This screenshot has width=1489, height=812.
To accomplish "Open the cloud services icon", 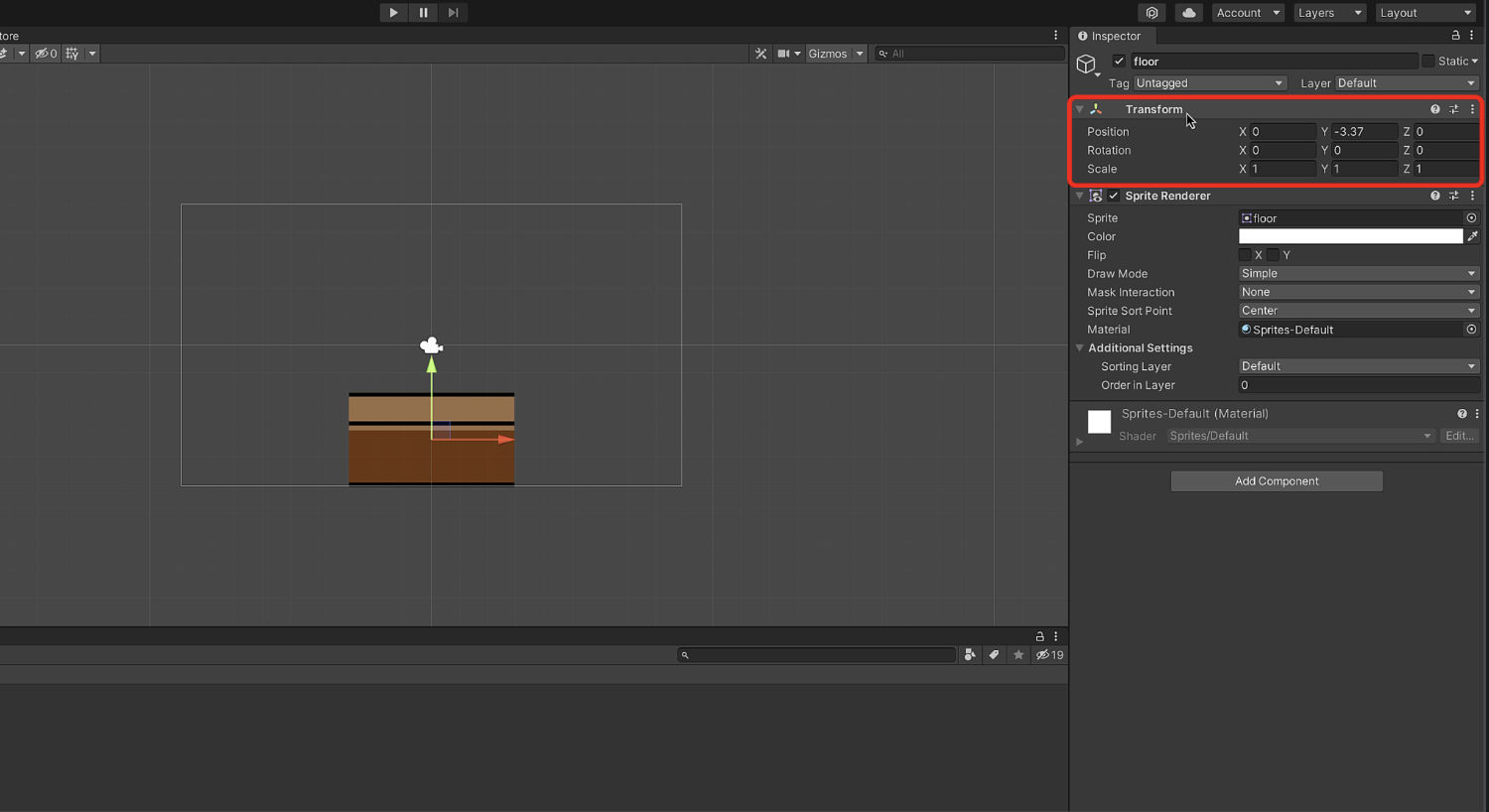I will [x=1188, y=13].
